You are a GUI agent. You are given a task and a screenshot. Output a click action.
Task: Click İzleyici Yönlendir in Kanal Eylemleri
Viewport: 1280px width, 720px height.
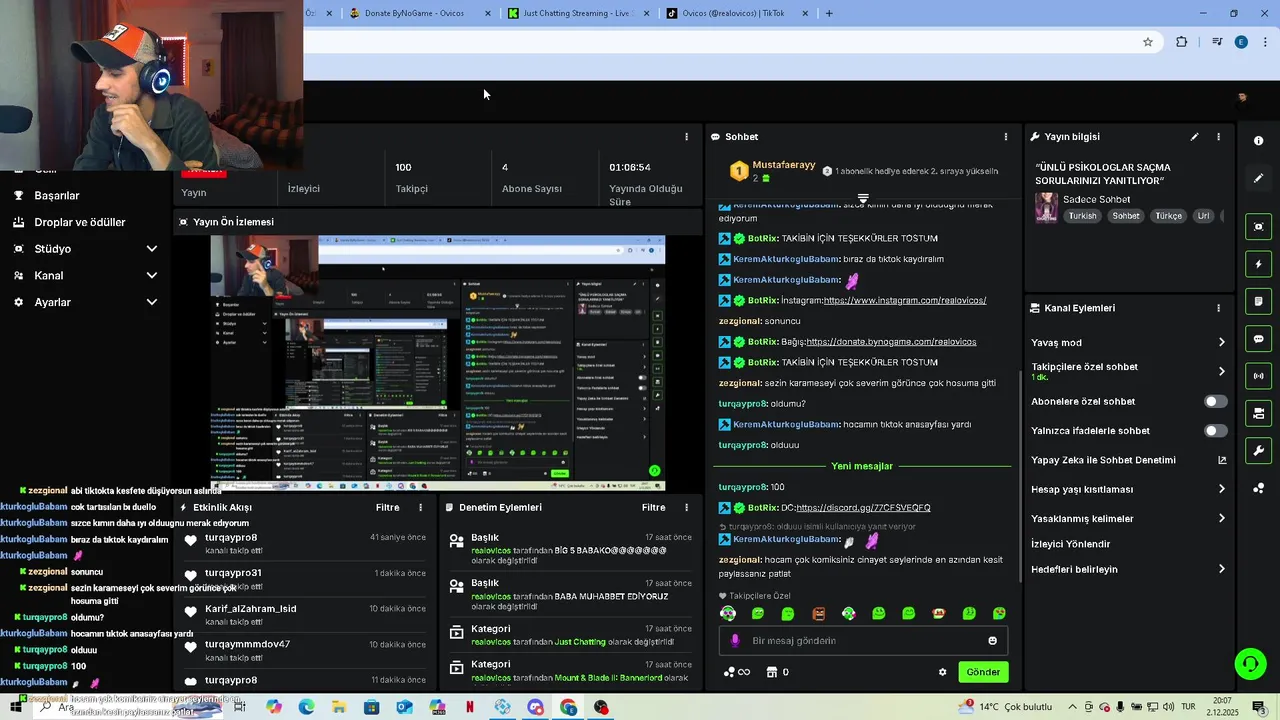coord(1071,544)
